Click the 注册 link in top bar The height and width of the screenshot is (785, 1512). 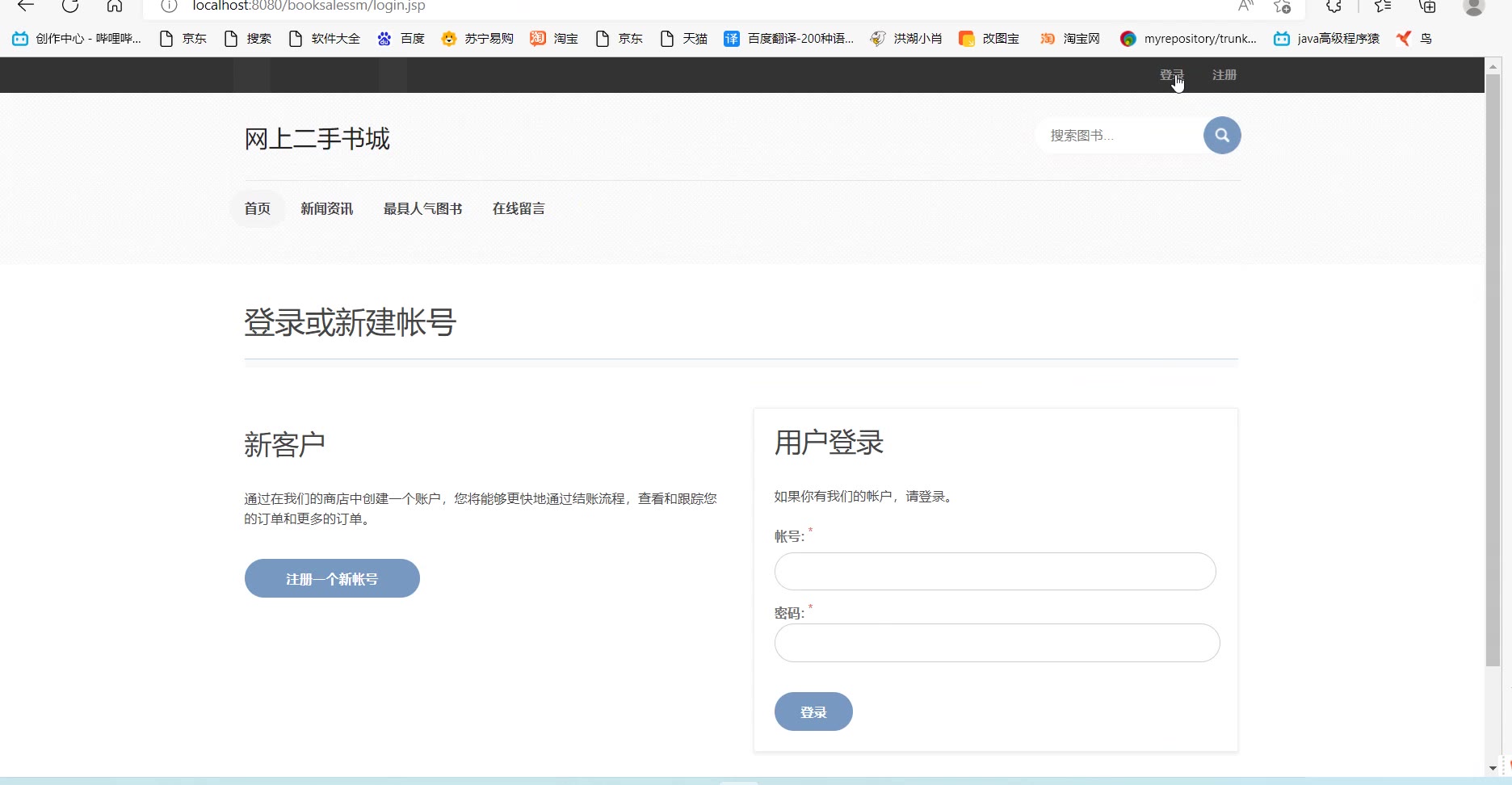[1224, 75]
